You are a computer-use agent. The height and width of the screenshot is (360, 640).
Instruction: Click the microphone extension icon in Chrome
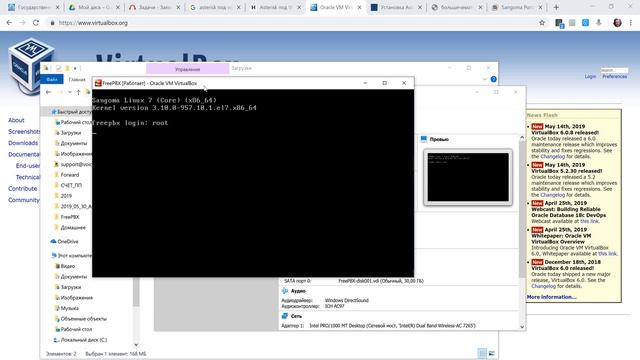599,23
